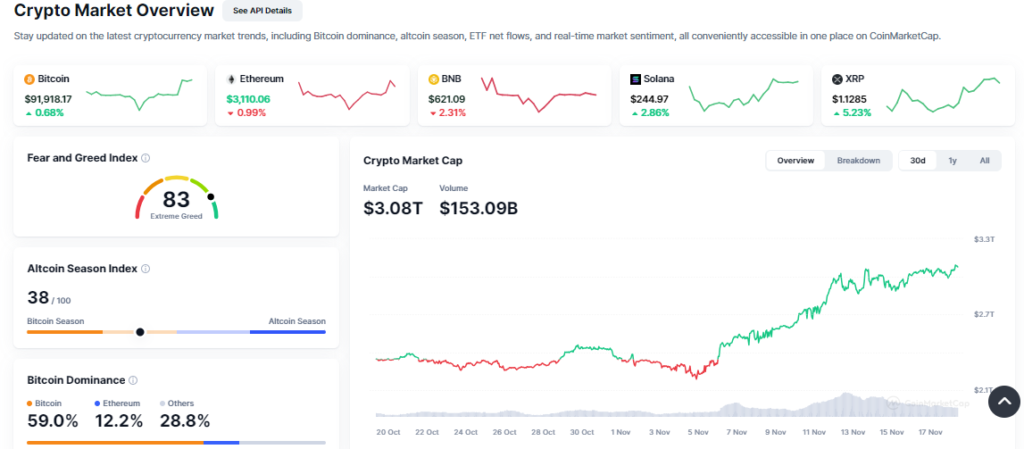Screen dimensions: 1024x449
Task: Switch to the Breakdown tab
Action: click(858, 161)
